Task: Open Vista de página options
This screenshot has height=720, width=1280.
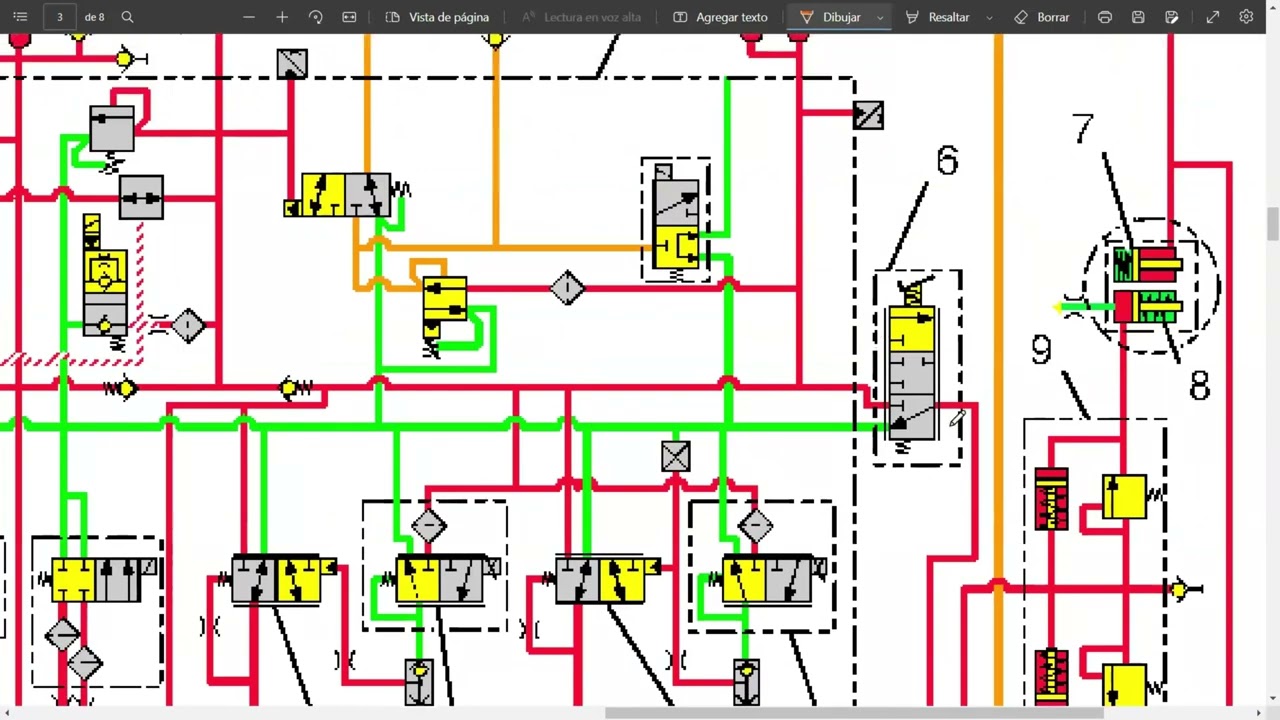Action: [x=437, y=17]
